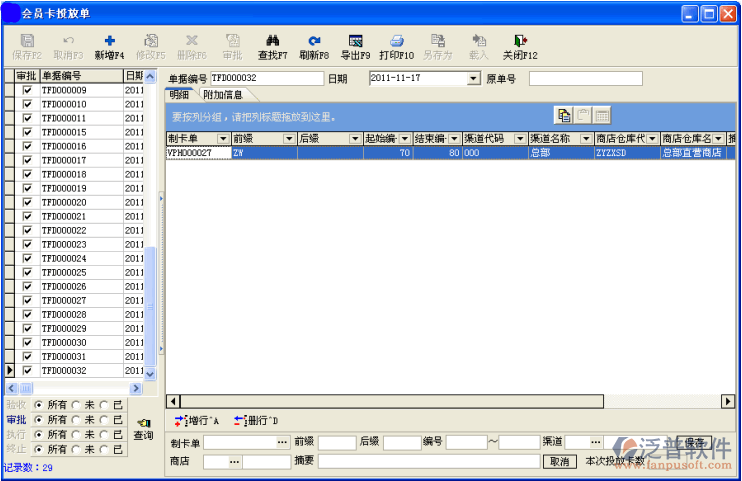The image size is (742, 481).
Task: Click the 原单号 input field
Action: coord(585,78)
